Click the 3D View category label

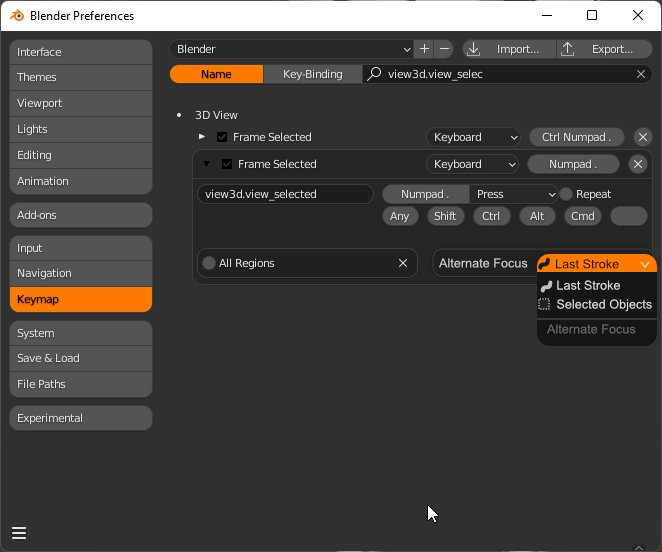tap(216, 115)
